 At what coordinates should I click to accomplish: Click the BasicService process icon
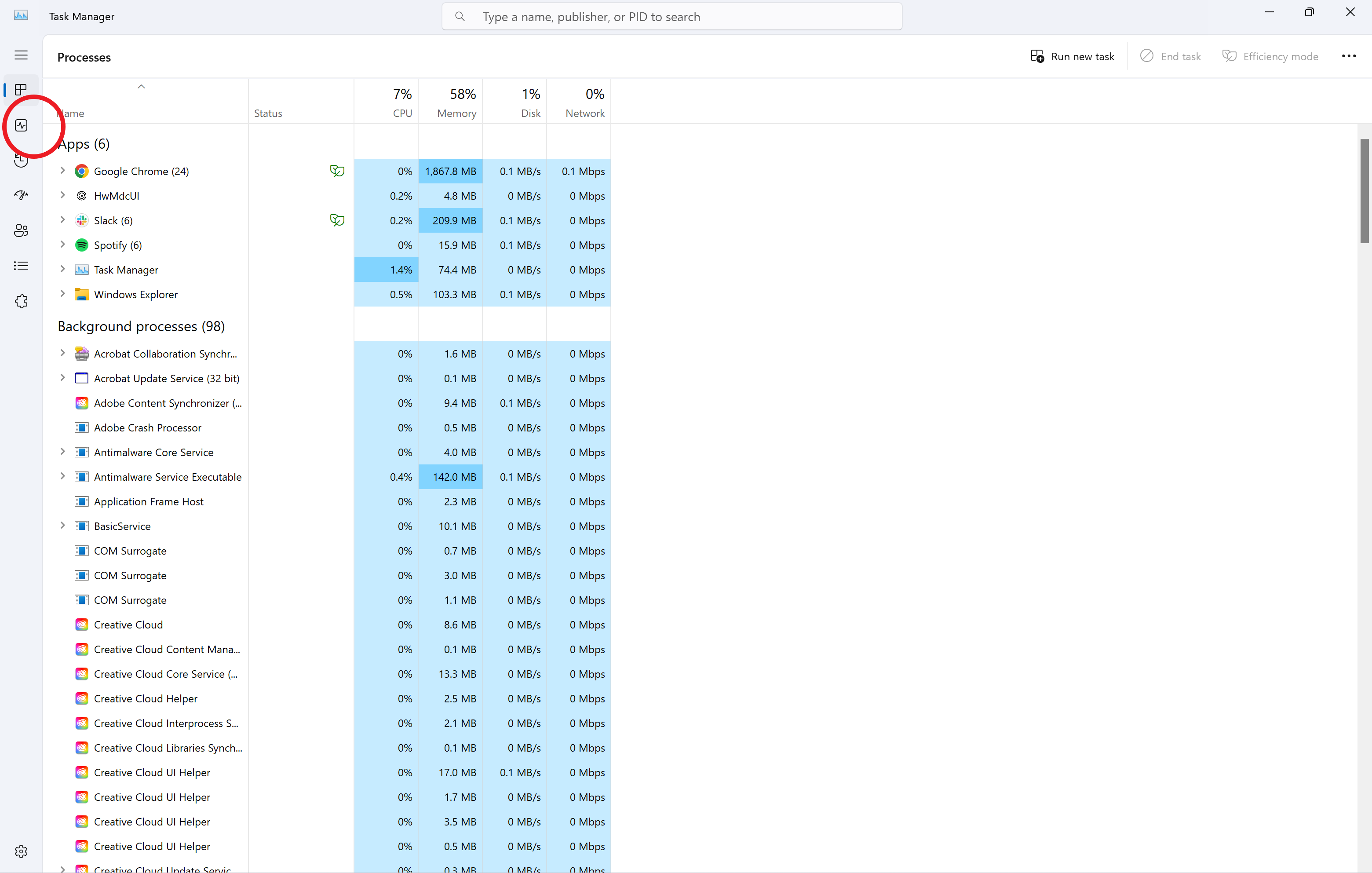(82, 526)
